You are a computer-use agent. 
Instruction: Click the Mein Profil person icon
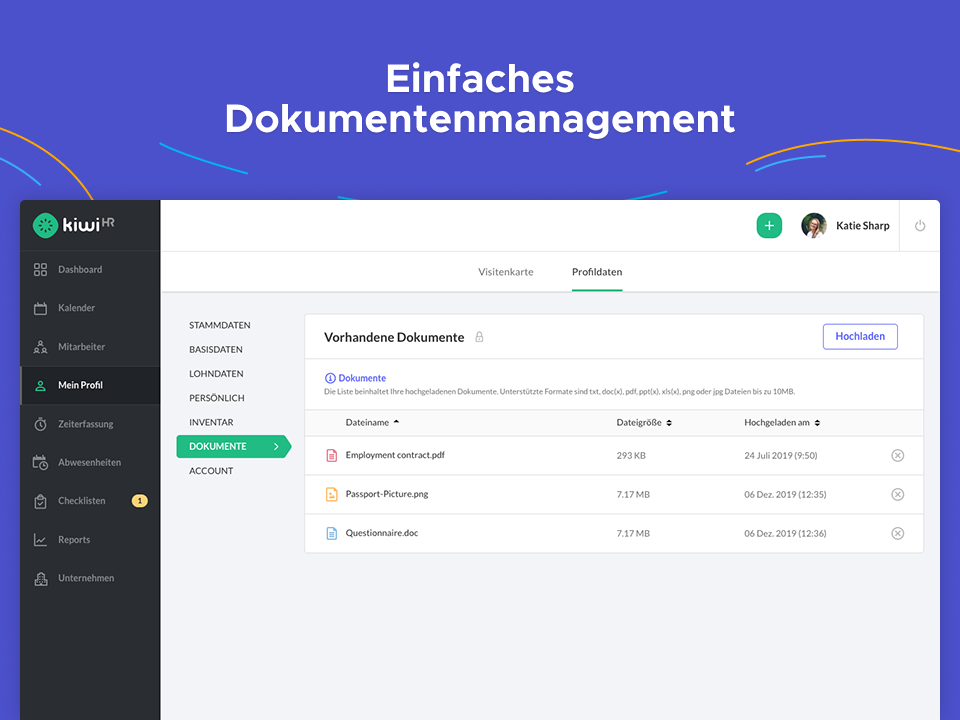click(x=40, y=386)
